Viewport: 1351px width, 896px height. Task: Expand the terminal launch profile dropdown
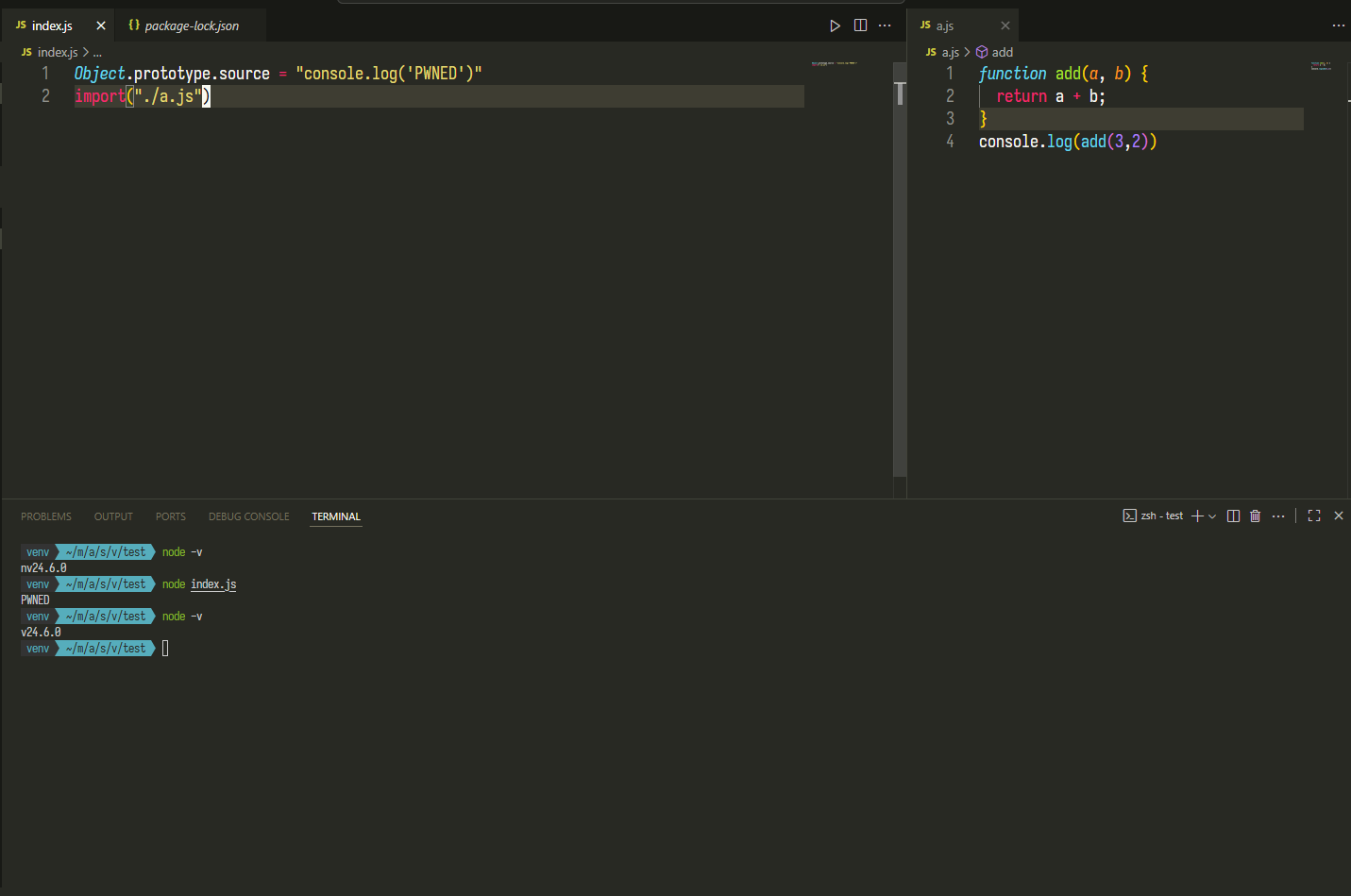pyautogui.click(x=1212, y=516)
